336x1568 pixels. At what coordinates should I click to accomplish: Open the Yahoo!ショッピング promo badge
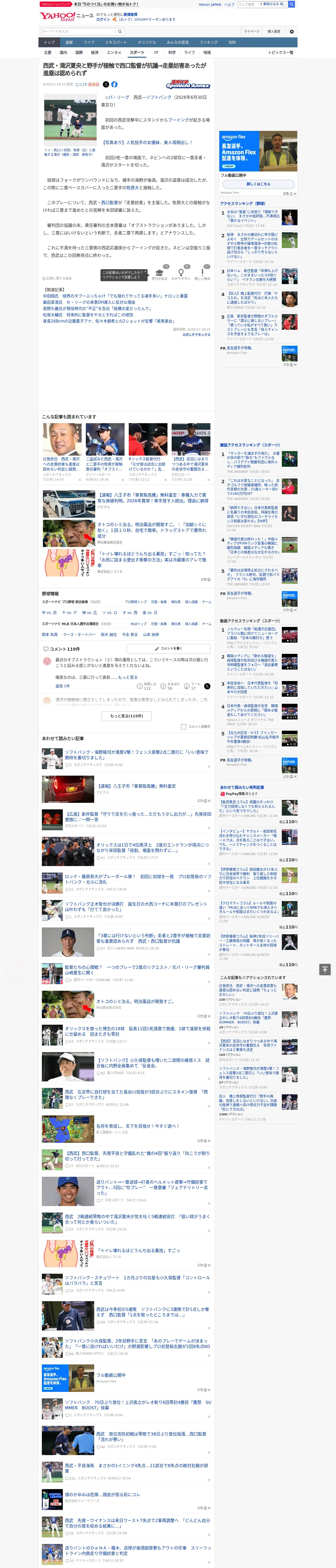(55, 4)
